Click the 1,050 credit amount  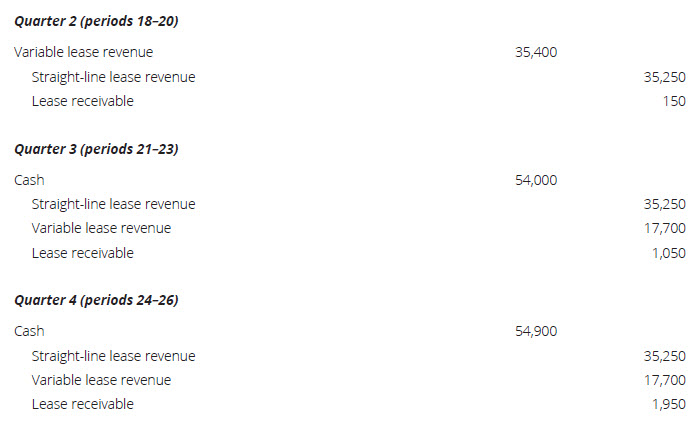[x=669, y=253]
